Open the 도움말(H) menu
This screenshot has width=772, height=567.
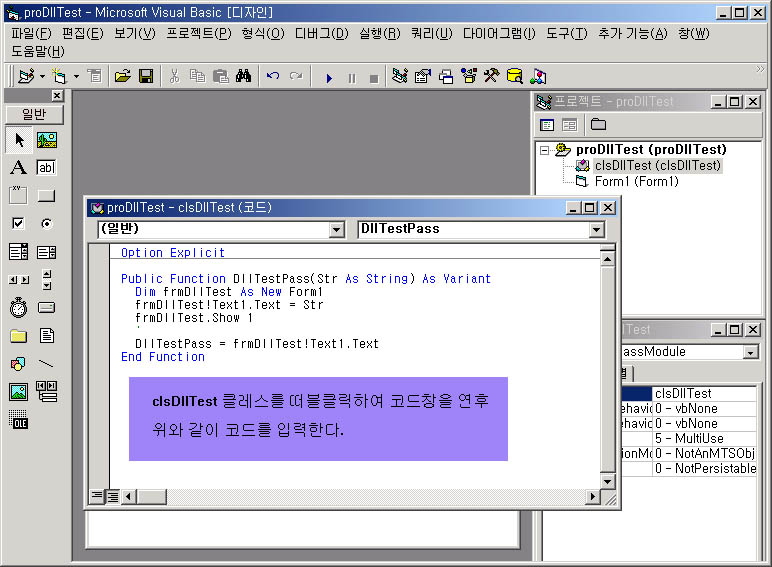click(x=38, y=51)
